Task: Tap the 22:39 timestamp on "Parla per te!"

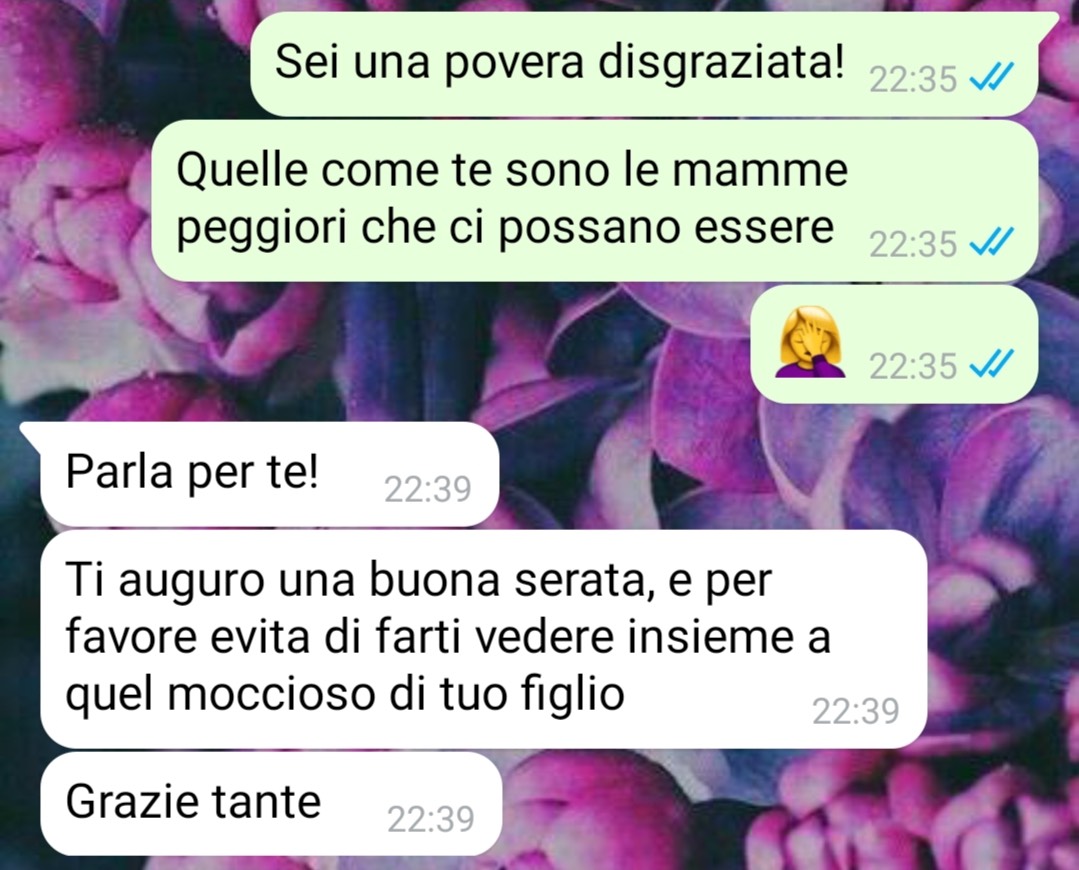Action: (x=427, y=489)
